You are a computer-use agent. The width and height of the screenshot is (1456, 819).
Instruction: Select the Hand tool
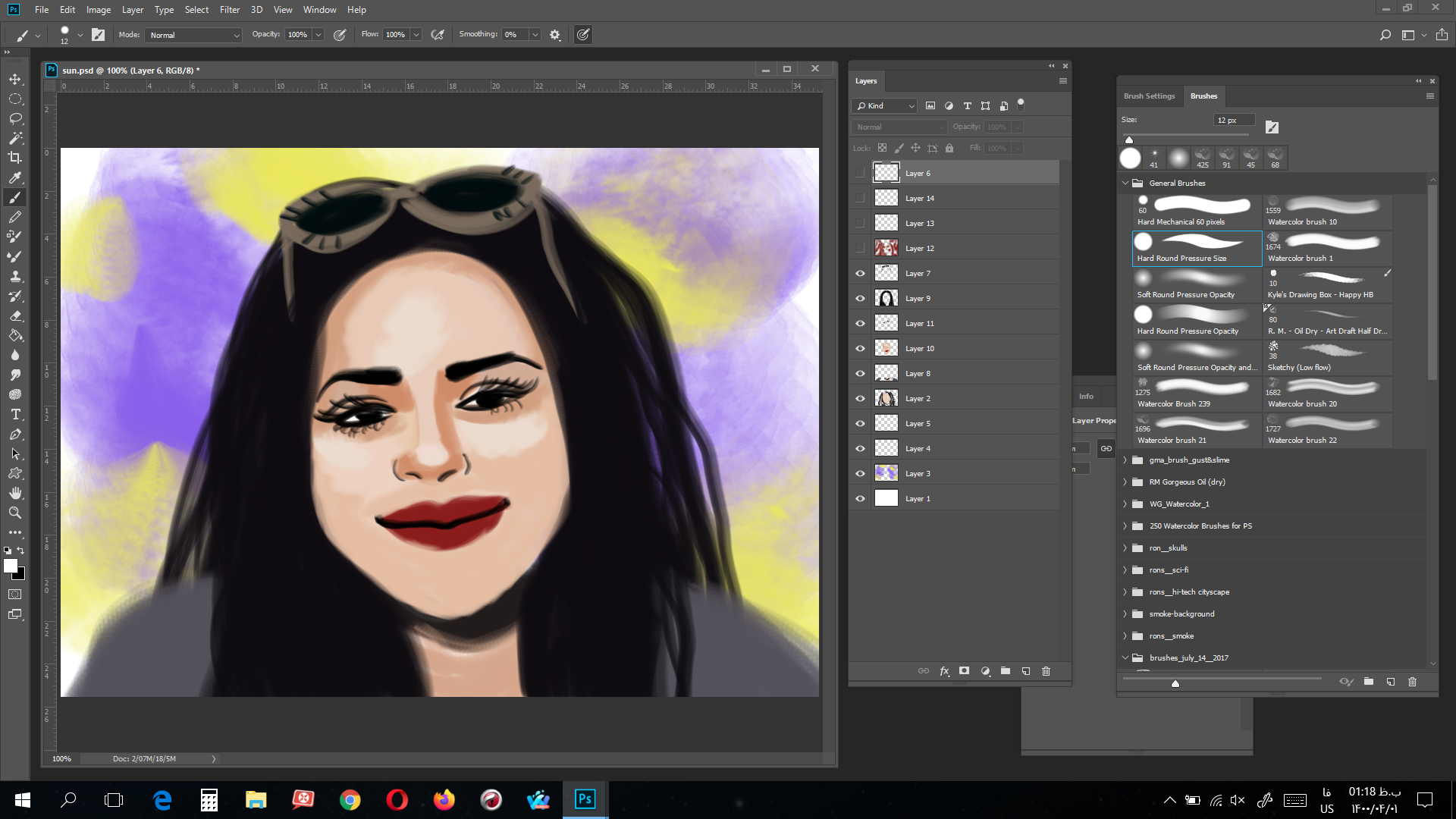pos(15,493)
